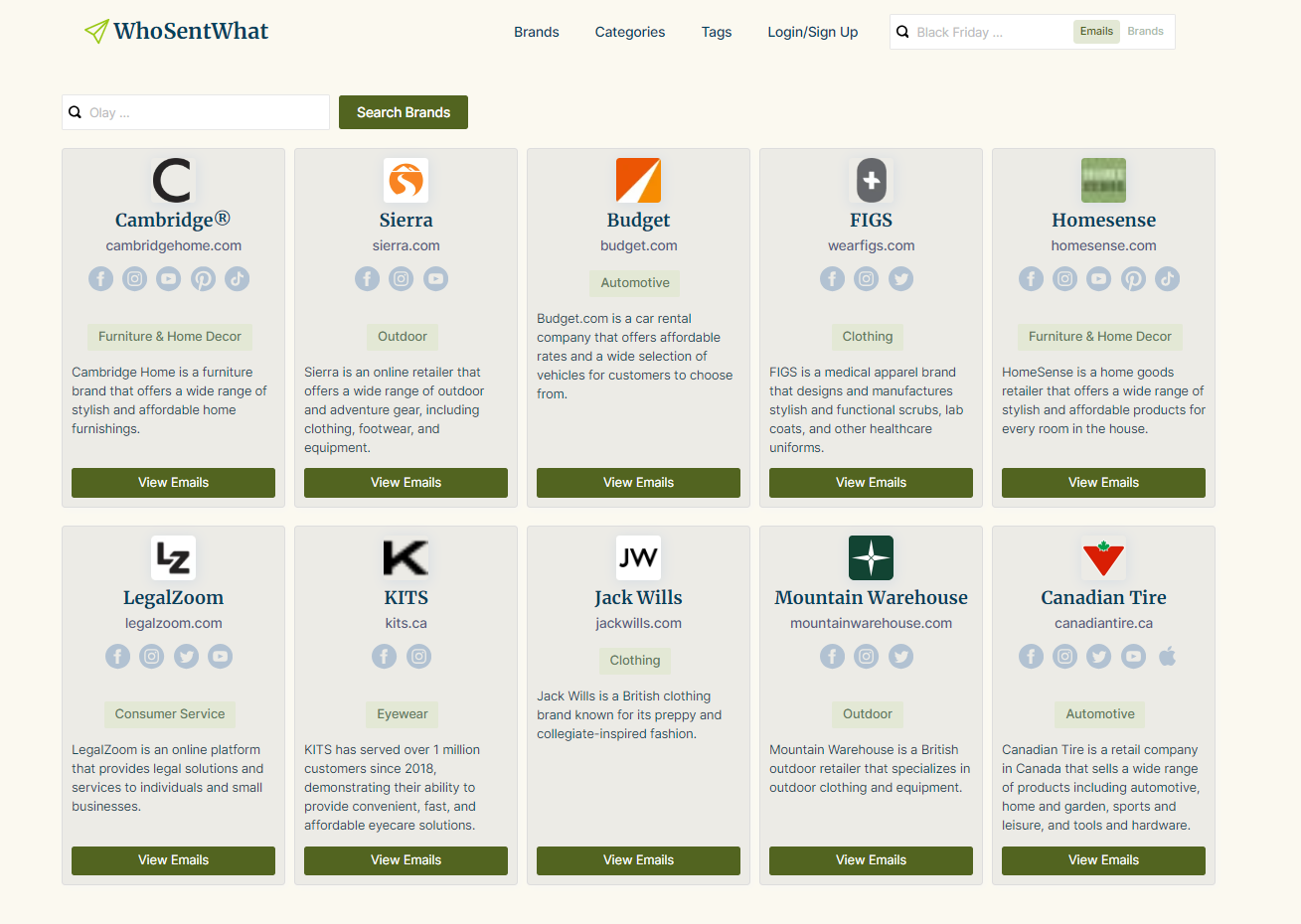
Task: Open the Tags nav item
Action: (x=717, y=32)
